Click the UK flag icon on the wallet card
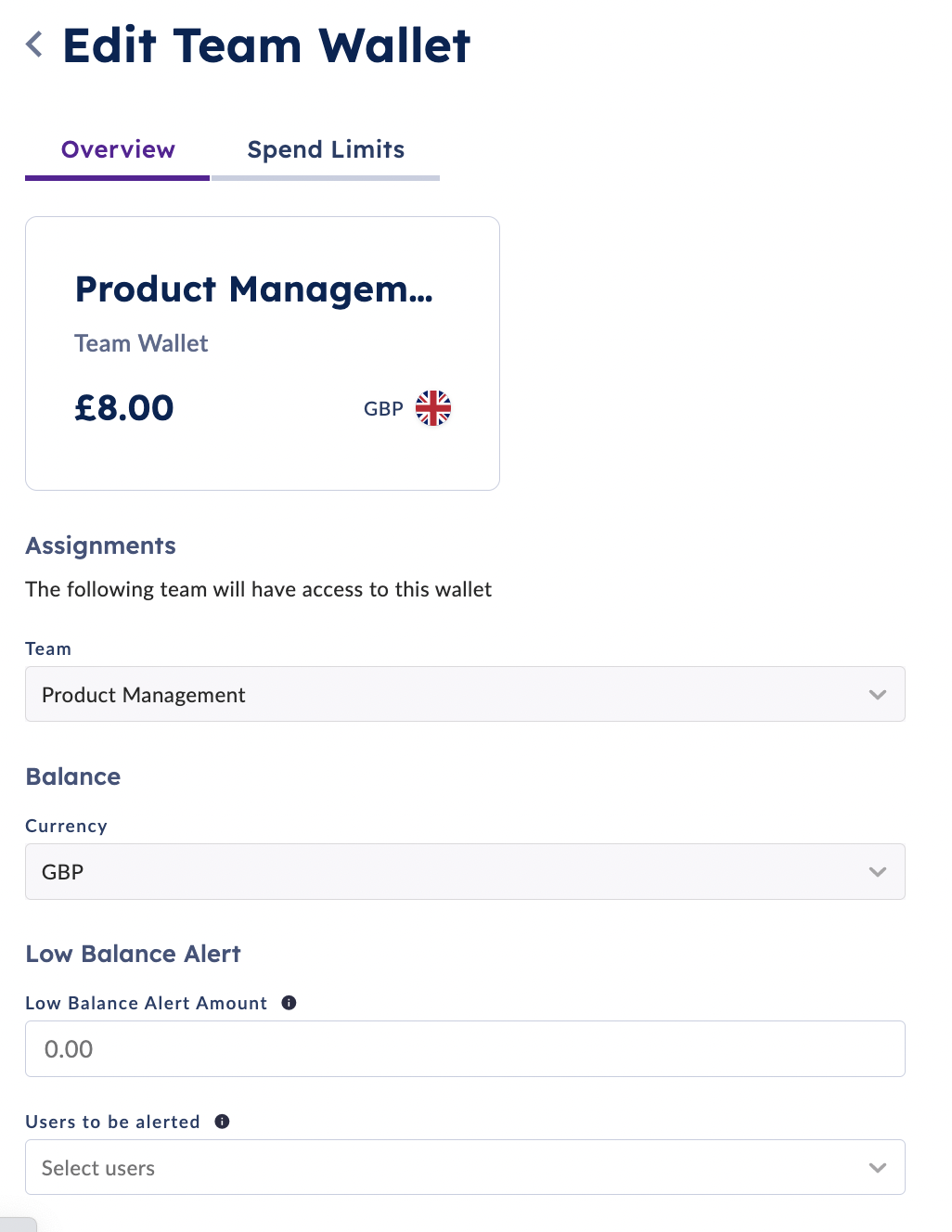Viewport: 952px width, 1232px height. click(432, 408)
